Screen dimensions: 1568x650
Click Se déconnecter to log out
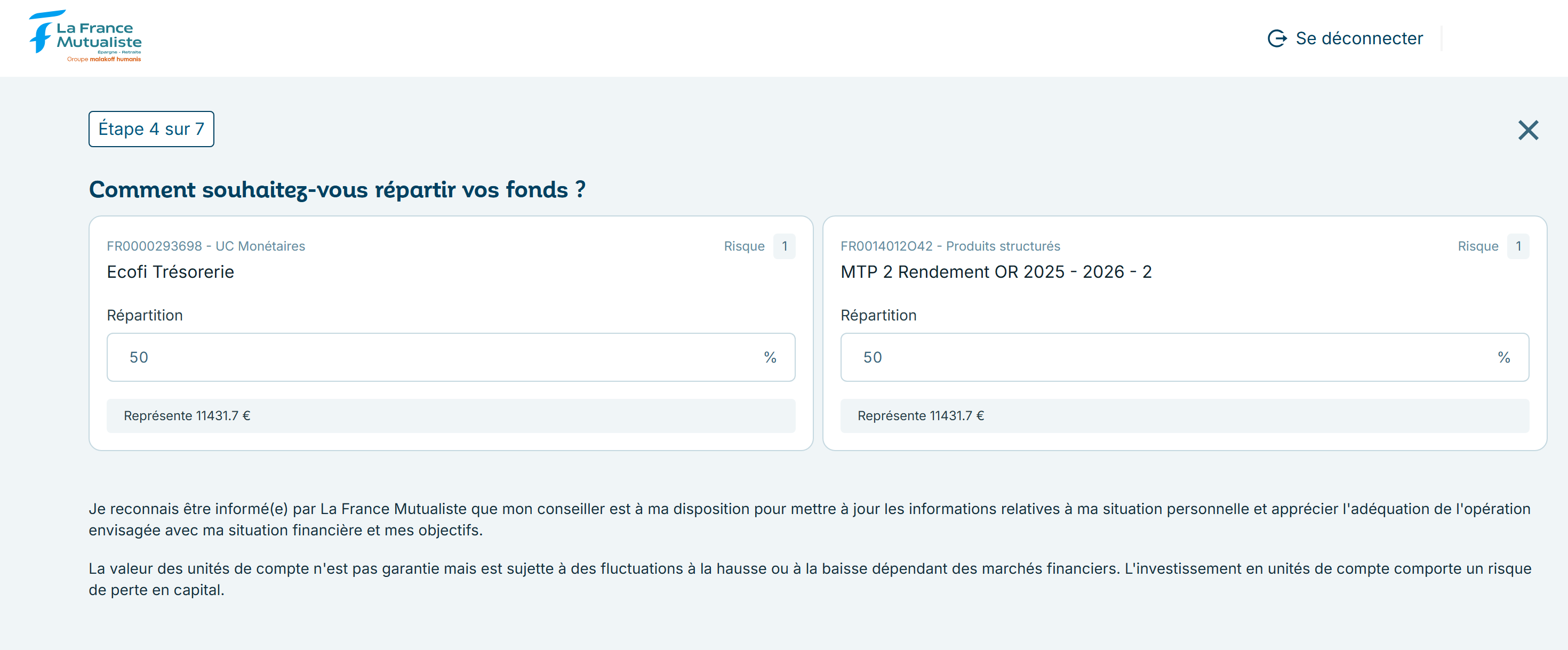(x=1359, y=38)
